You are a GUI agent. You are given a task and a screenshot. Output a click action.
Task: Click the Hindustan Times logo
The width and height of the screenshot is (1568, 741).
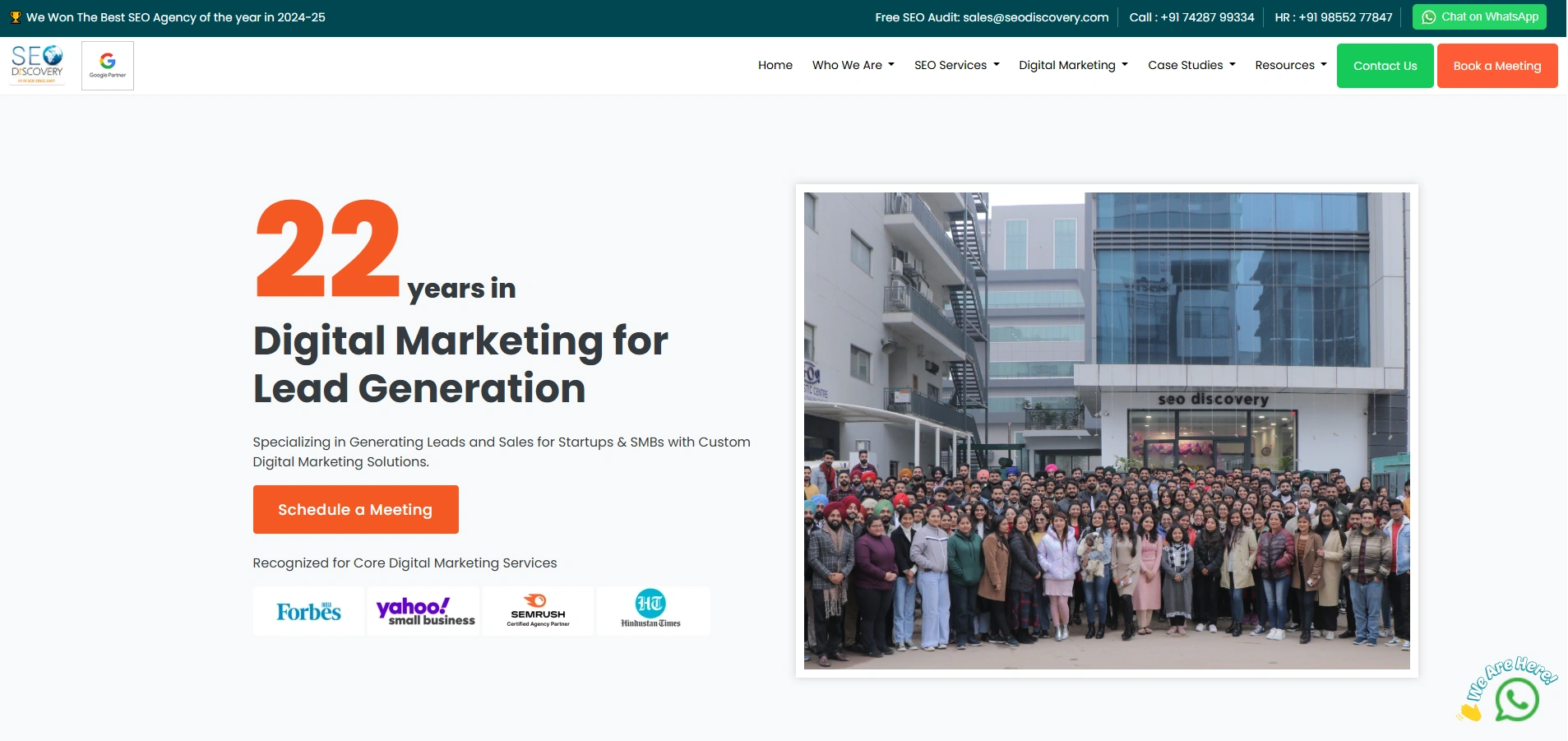[x=650, y=611]
